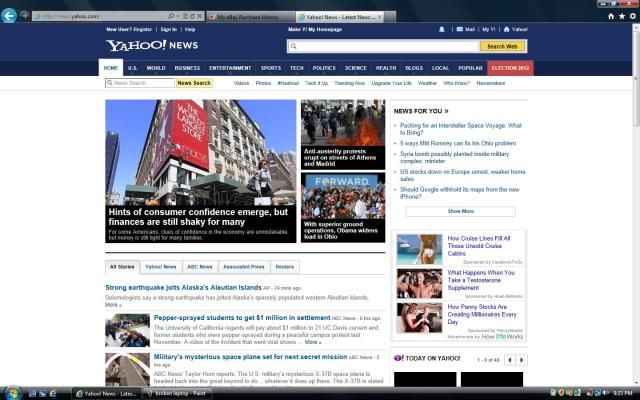Close the Yahoo! News browser tab
Screen dimensions: 640x400
coord(379,17)
